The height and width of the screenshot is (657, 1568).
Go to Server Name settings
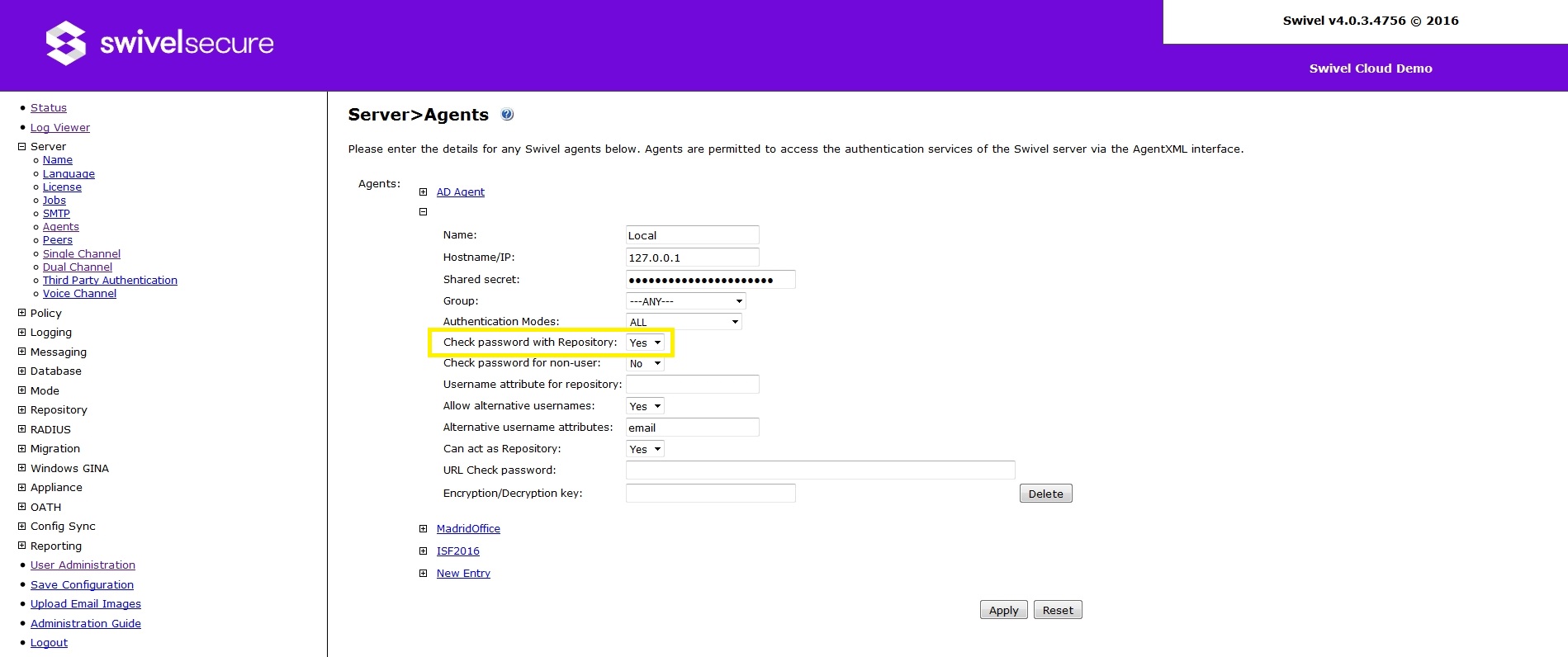pos(58,160)
